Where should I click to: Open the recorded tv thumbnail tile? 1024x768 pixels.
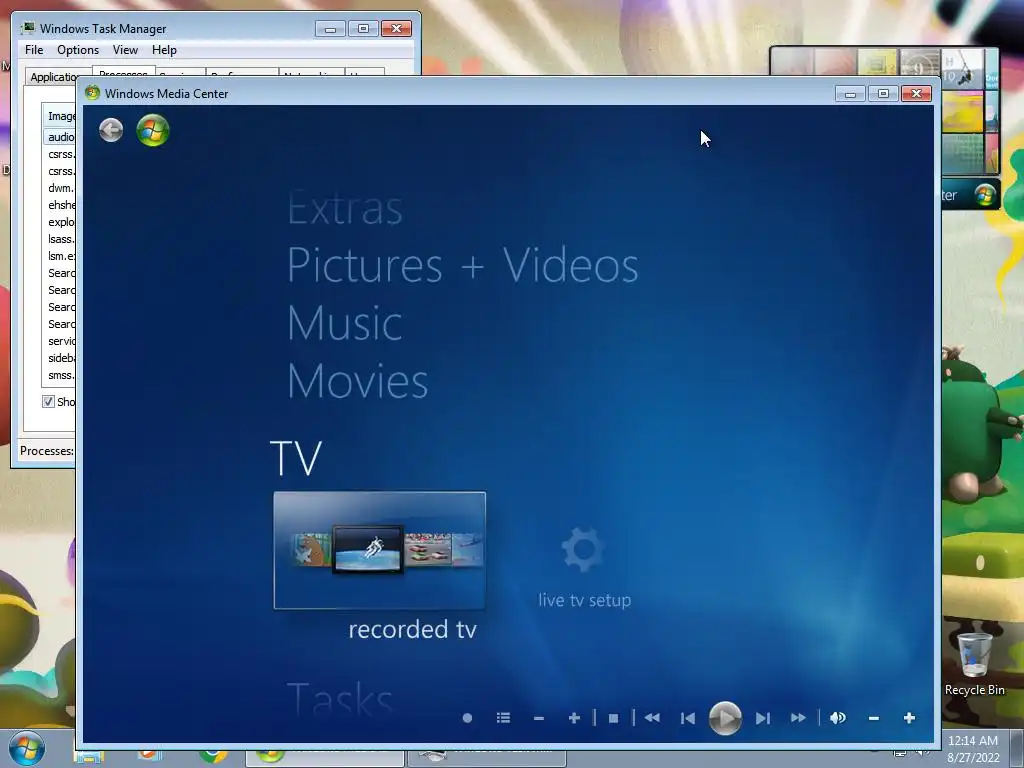click(379, 551)
